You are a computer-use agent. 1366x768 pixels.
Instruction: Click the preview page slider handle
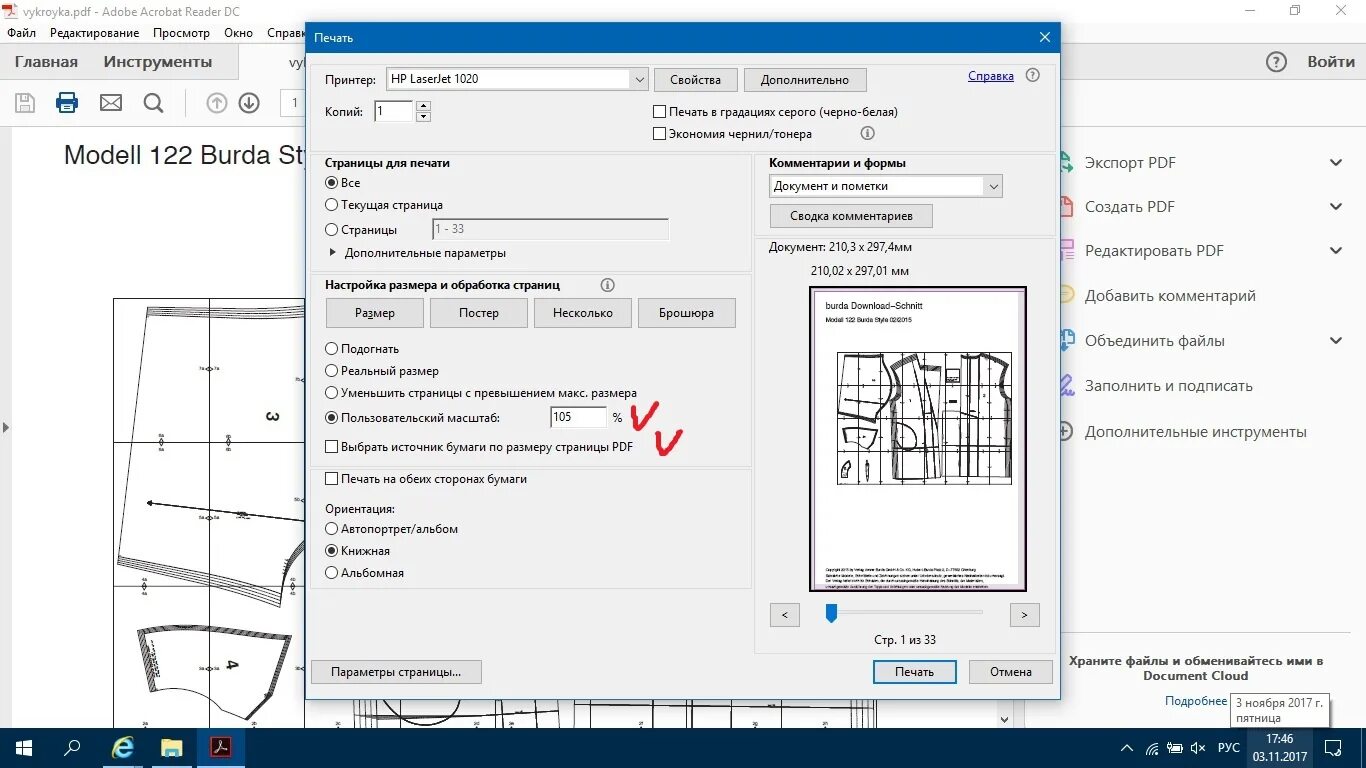point(831,612)
